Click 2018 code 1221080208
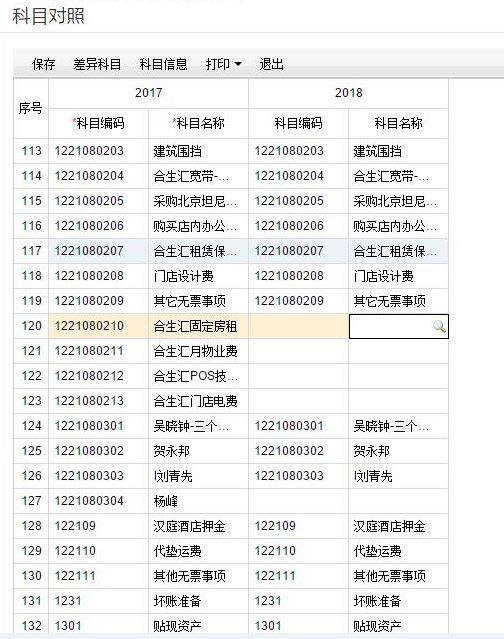Viewport: 504px width, 639px height. (289, 276)
